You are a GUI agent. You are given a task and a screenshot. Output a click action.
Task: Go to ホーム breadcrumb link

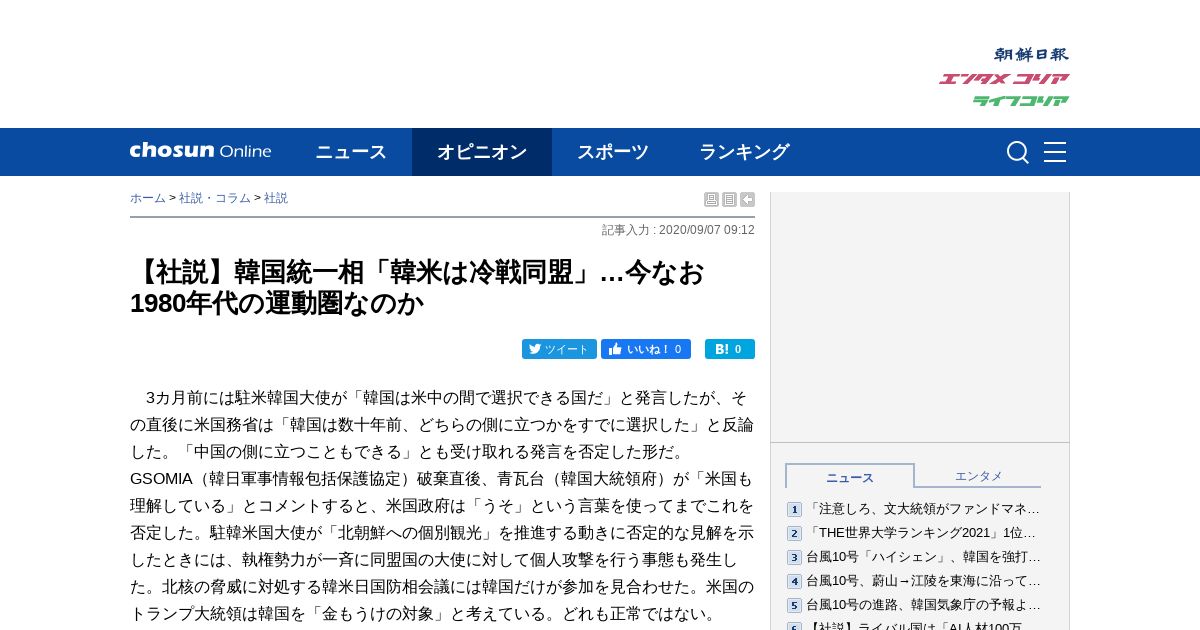point(148,198)
